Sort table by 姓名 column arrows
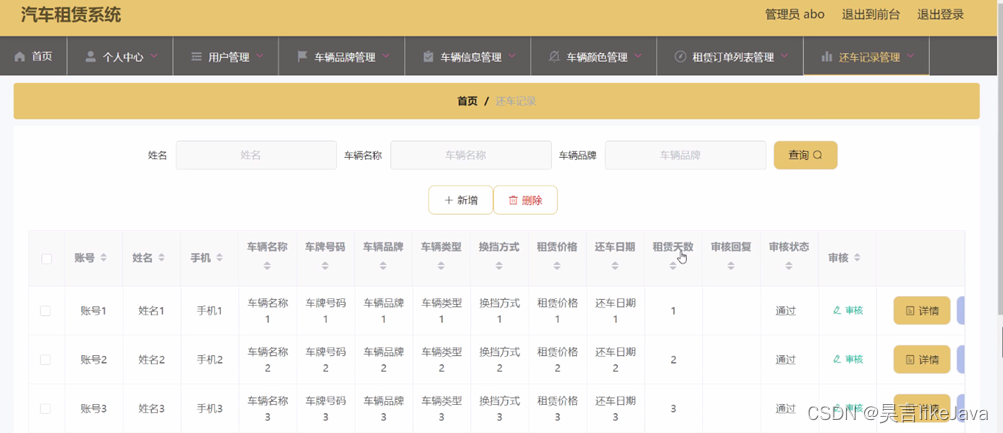 coord(162,258)
